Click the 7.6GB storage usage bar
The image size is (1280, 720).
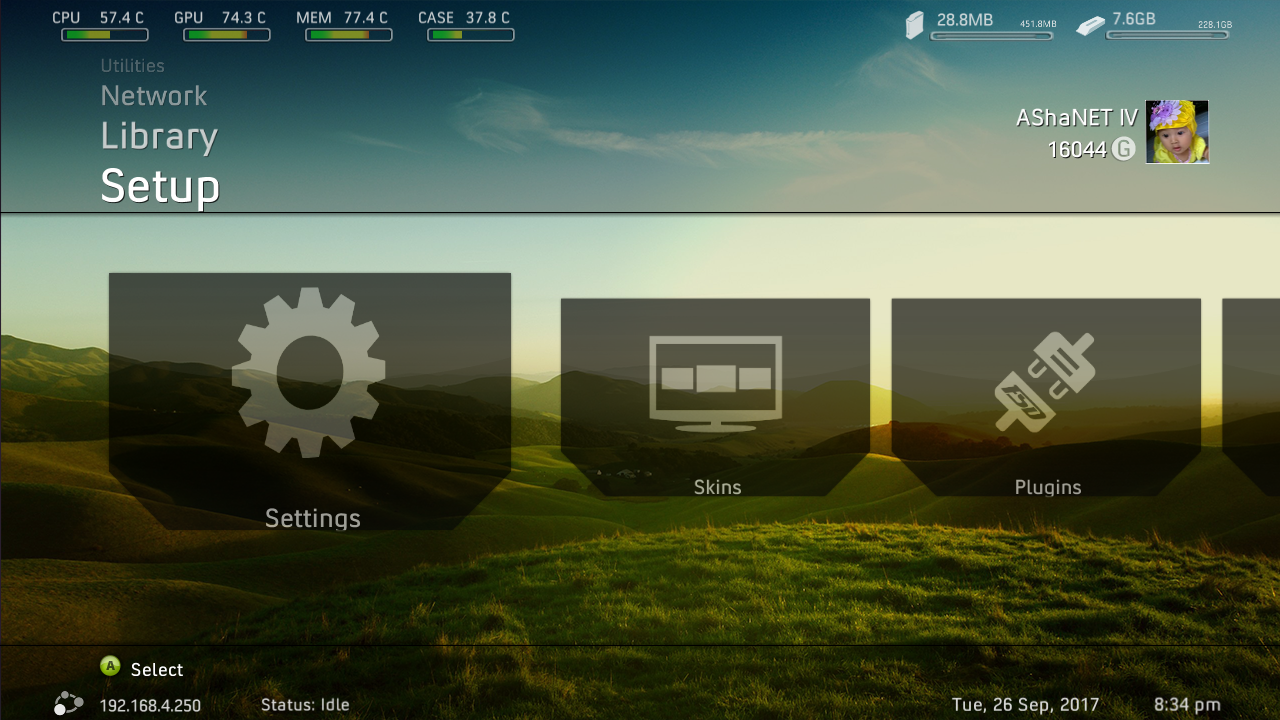tap(1167, 36)
